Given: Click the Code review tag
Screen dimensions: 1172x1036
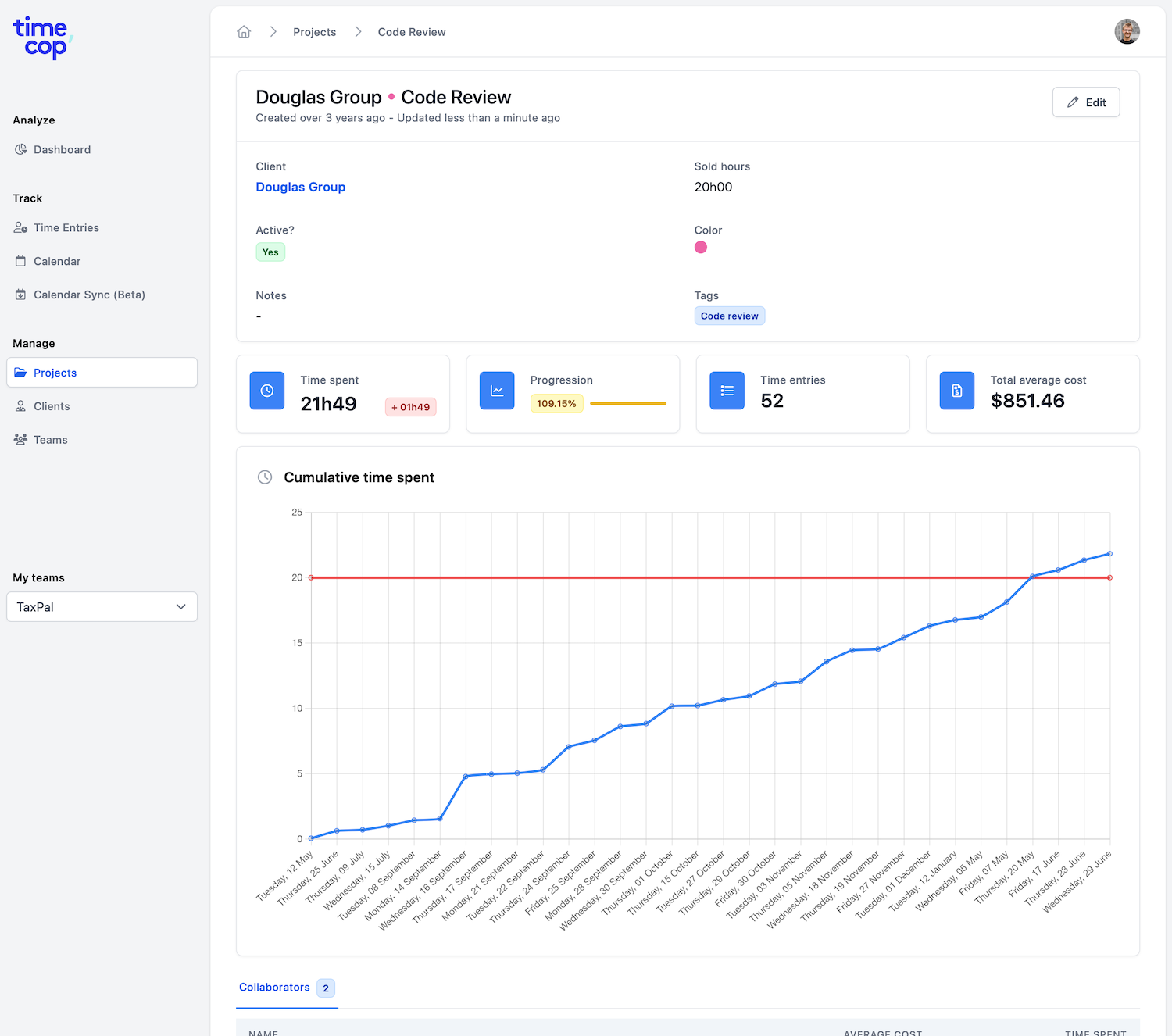Looking at the screenshot, I should 729,316.
